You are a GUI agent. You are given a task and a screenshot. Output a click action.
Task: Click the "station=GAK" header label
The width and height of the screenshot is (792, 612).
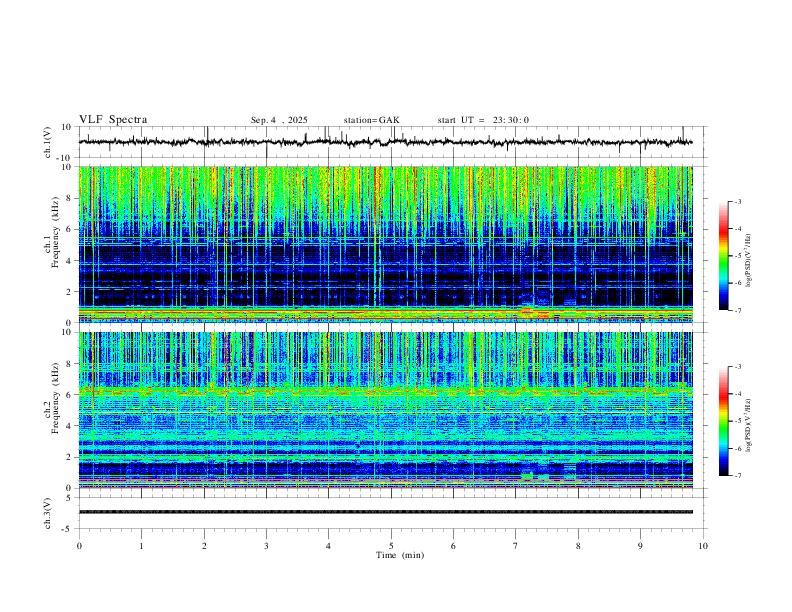click(x=371, y=120)
